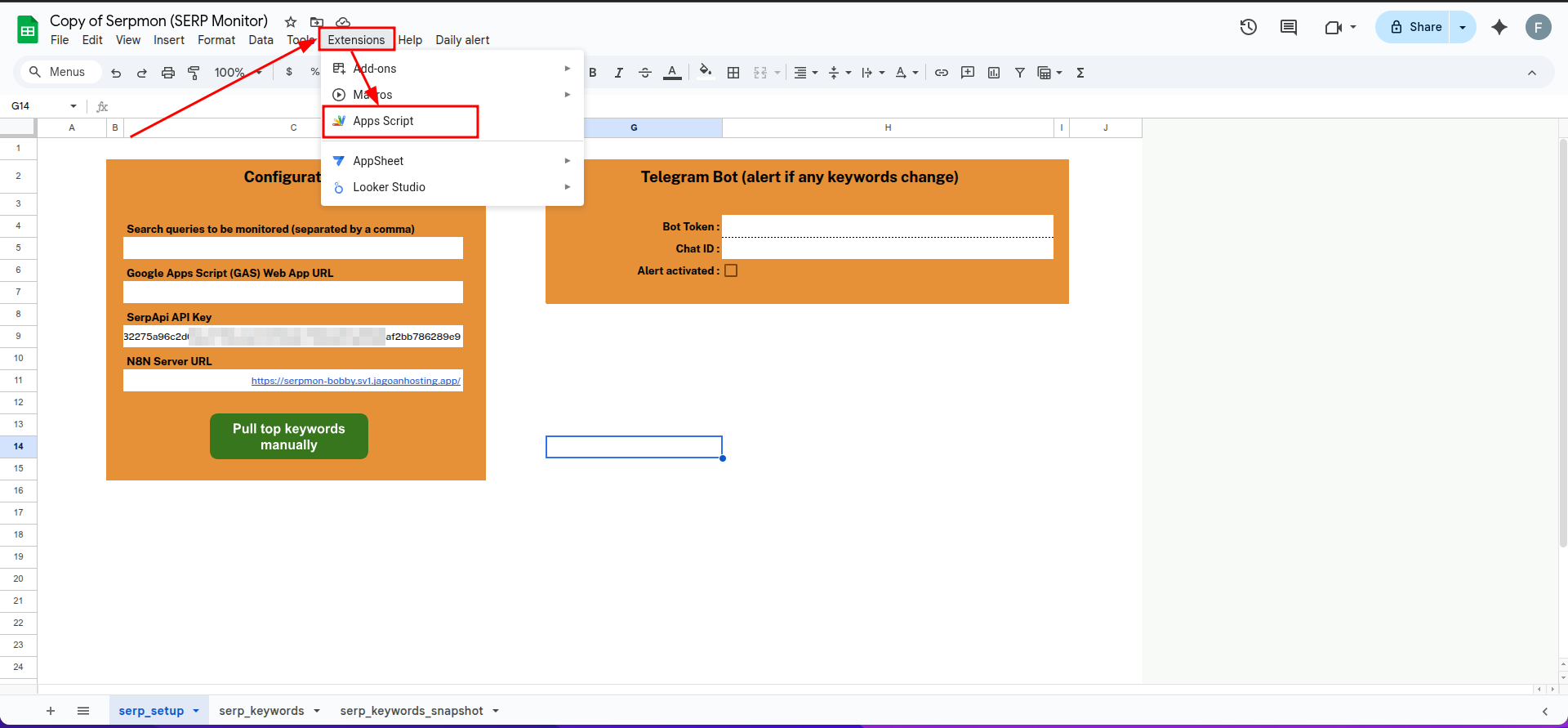Select Apps Script from Extensions menu
This screenshot has height=728, width=1568.
[383, 121]
